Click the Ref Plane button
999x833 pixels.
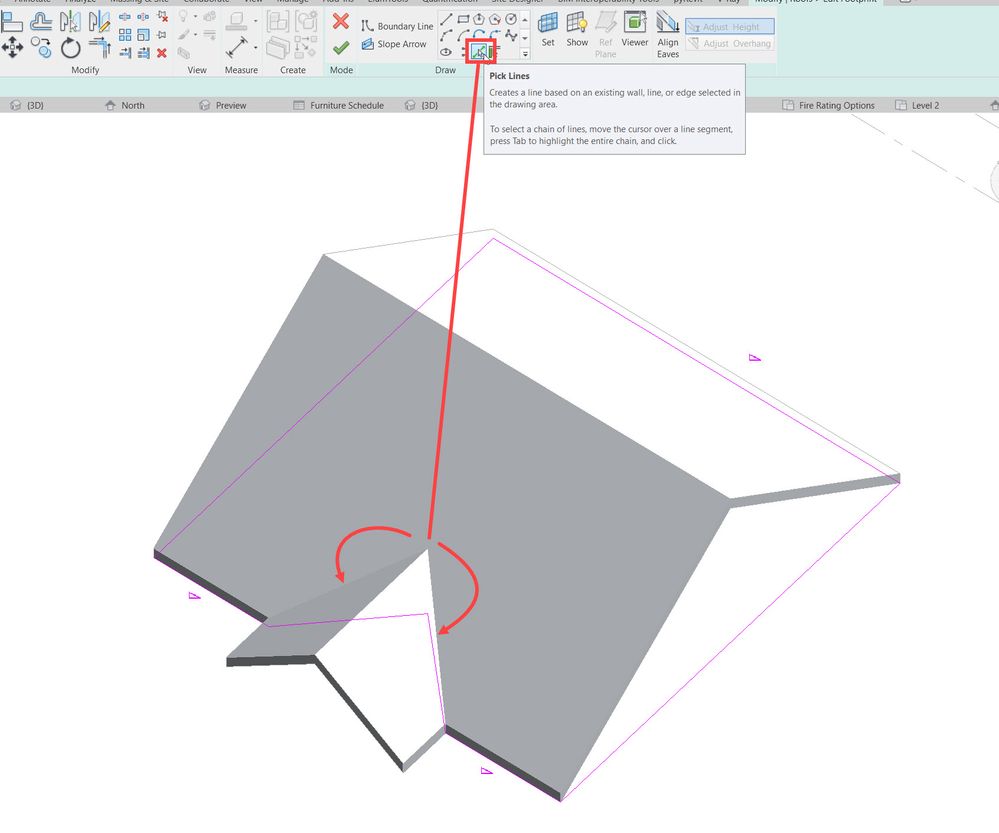[605, 36]
